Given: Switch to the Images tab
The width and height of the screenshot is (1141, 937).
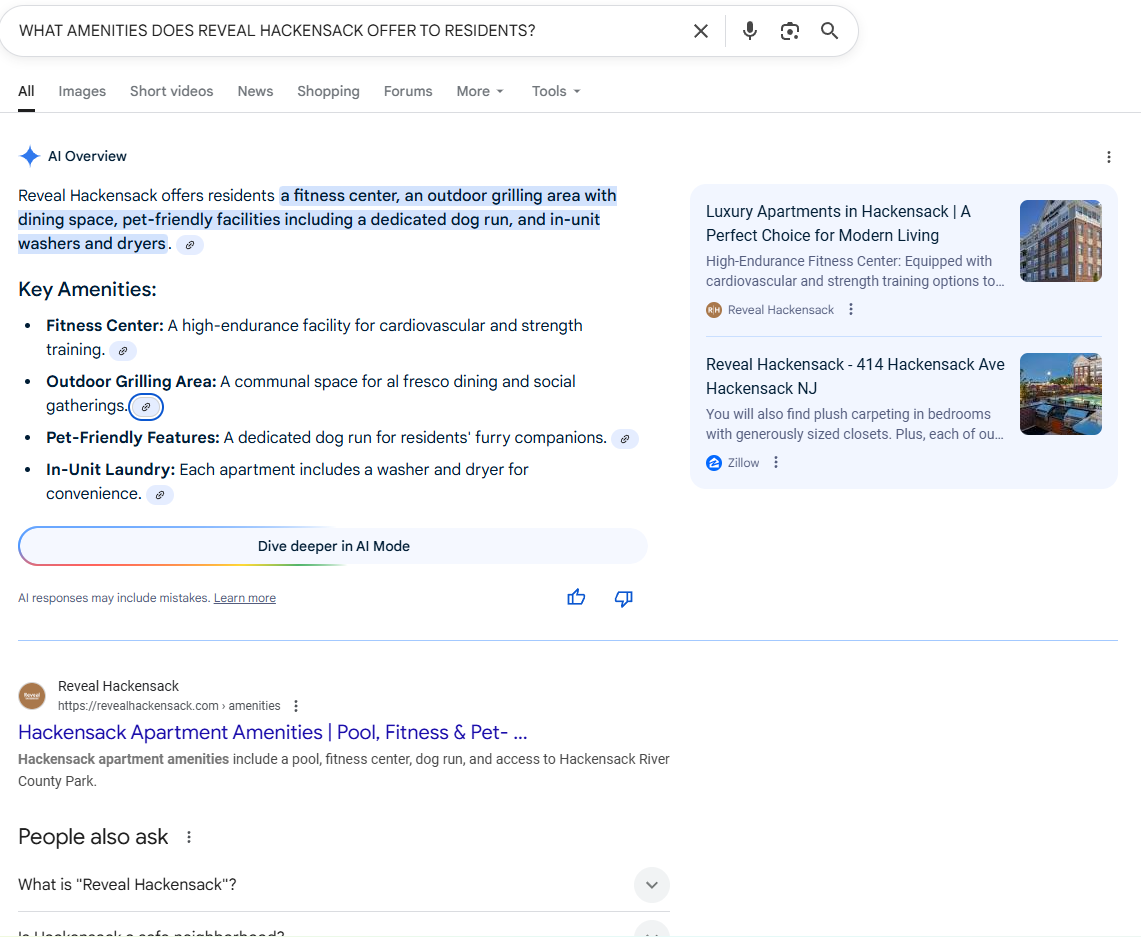Looking at the screenshot, I should coord(82,91).
